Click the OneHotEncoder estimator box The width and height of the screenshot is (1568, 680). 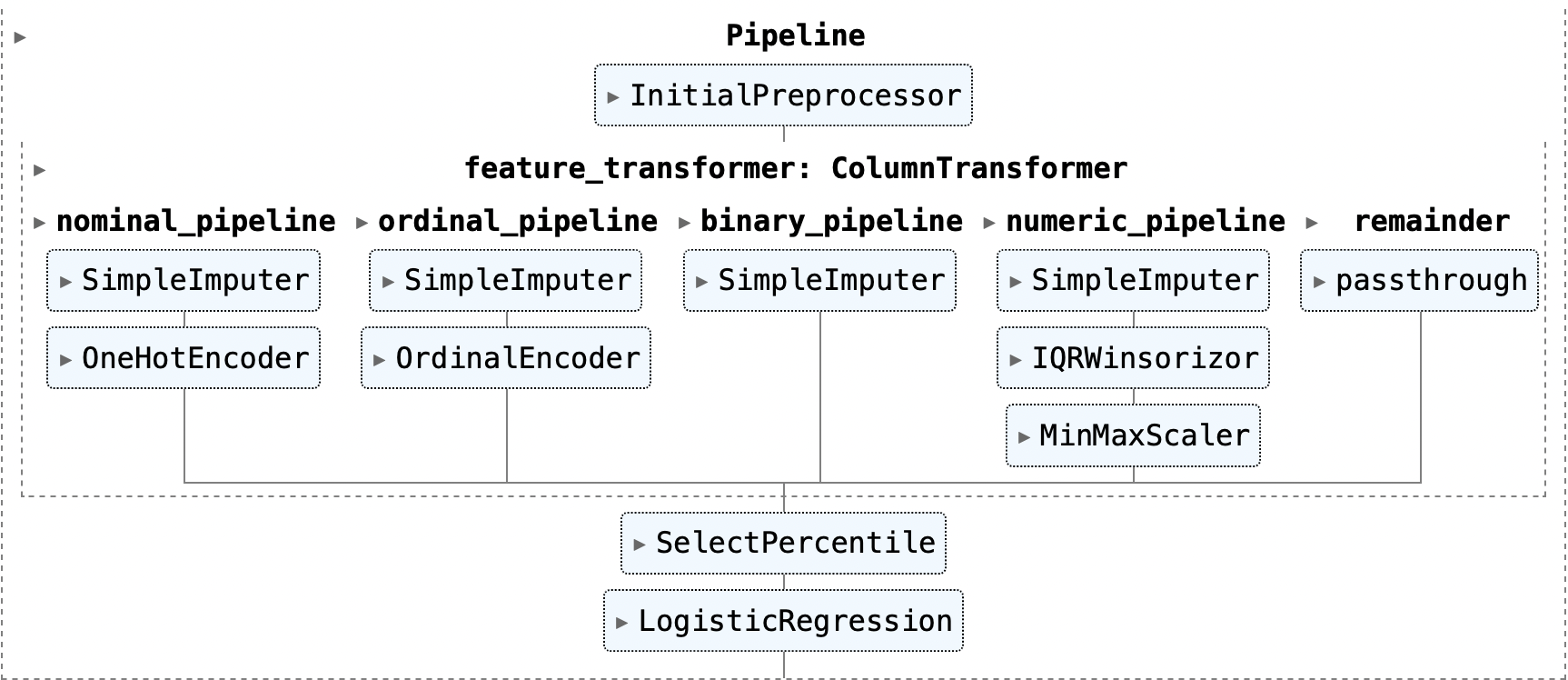click(184, 358)
